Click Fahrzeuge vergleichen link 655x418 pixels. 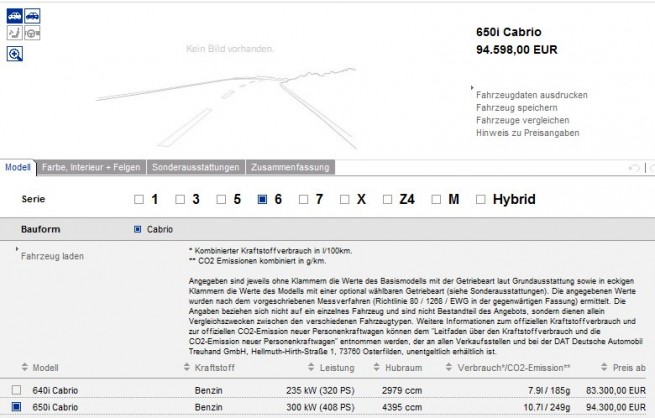pos(523,120)
